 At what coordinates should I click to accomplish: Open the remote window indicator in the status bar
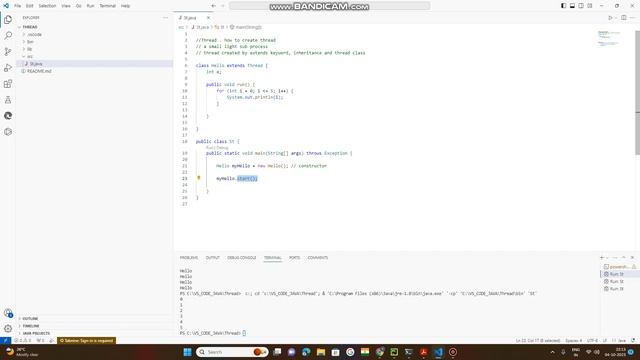[x=5, y=340]
